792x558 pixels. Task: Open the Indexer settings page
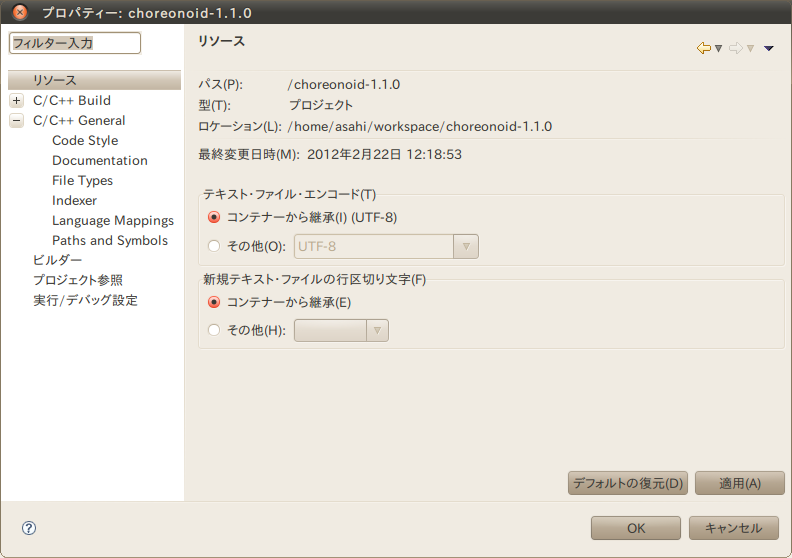[x=75, y=200]
